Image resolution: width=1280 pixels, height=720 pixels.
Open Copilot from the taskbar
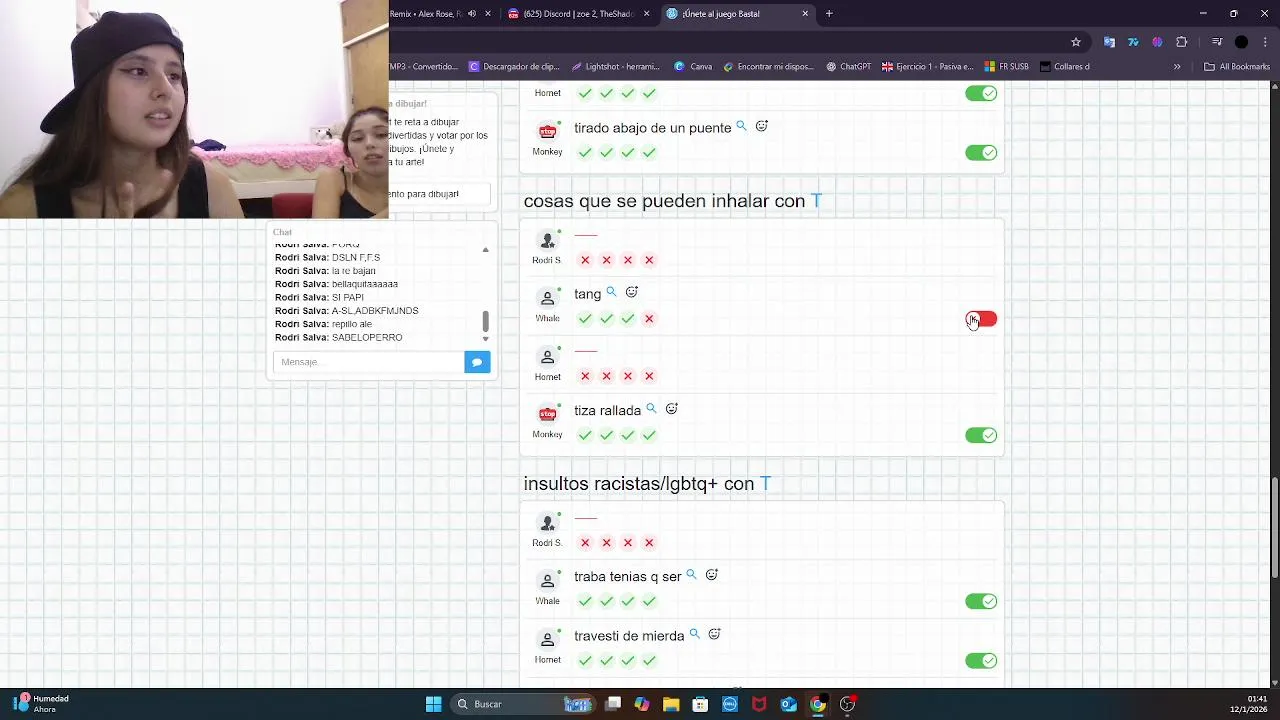(x=641, y=704)
